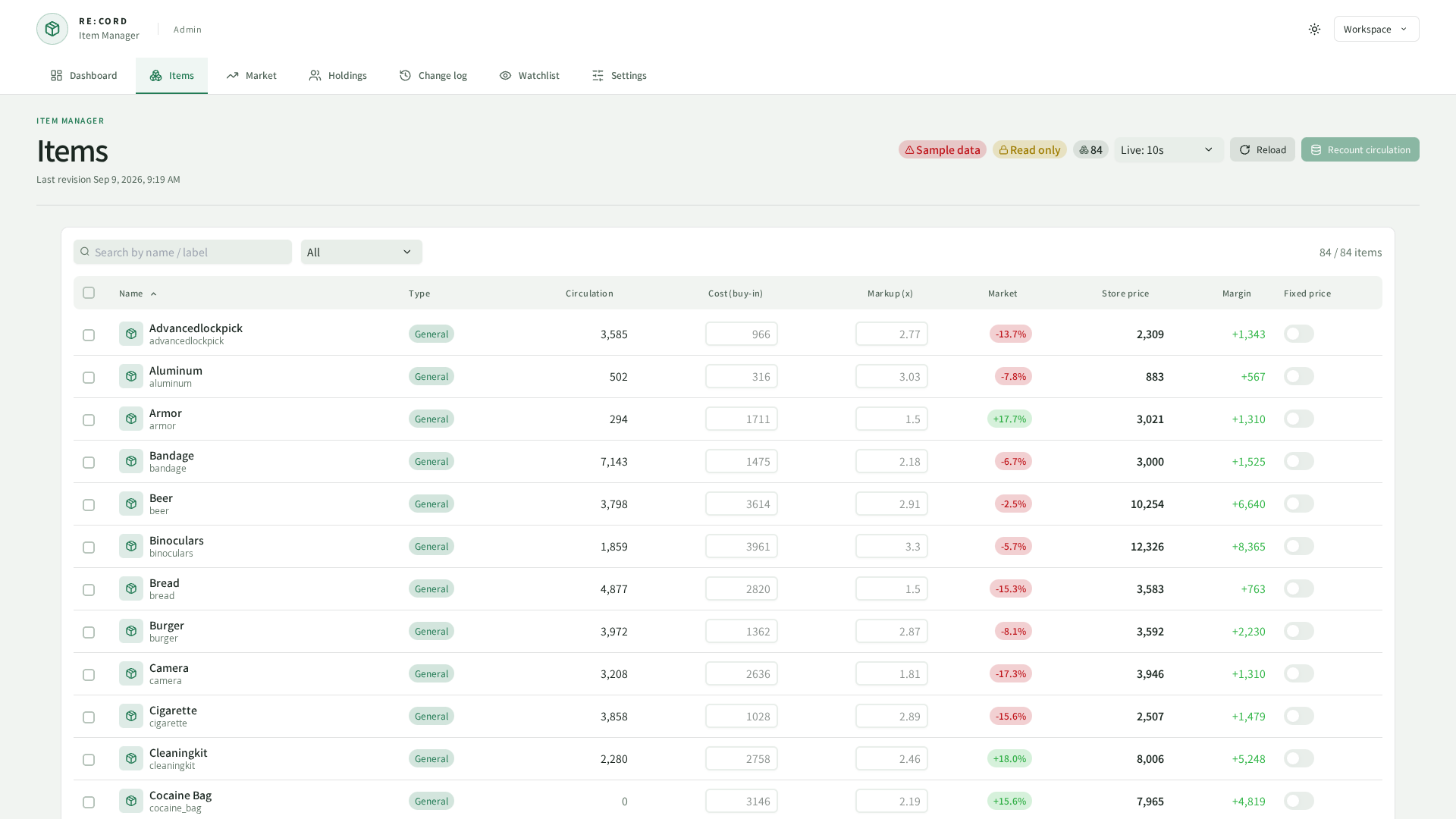The image size is (1456, 819).
Task: Click the Armor item cube icon
Action: pyautogui.click(x=131, y=419)
